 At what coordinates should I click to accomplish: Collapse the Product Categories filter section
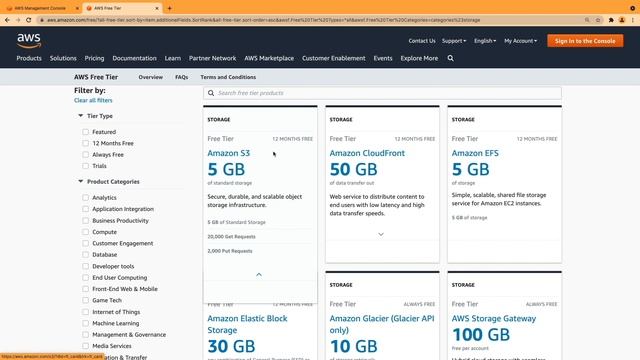tap(80, 181)
